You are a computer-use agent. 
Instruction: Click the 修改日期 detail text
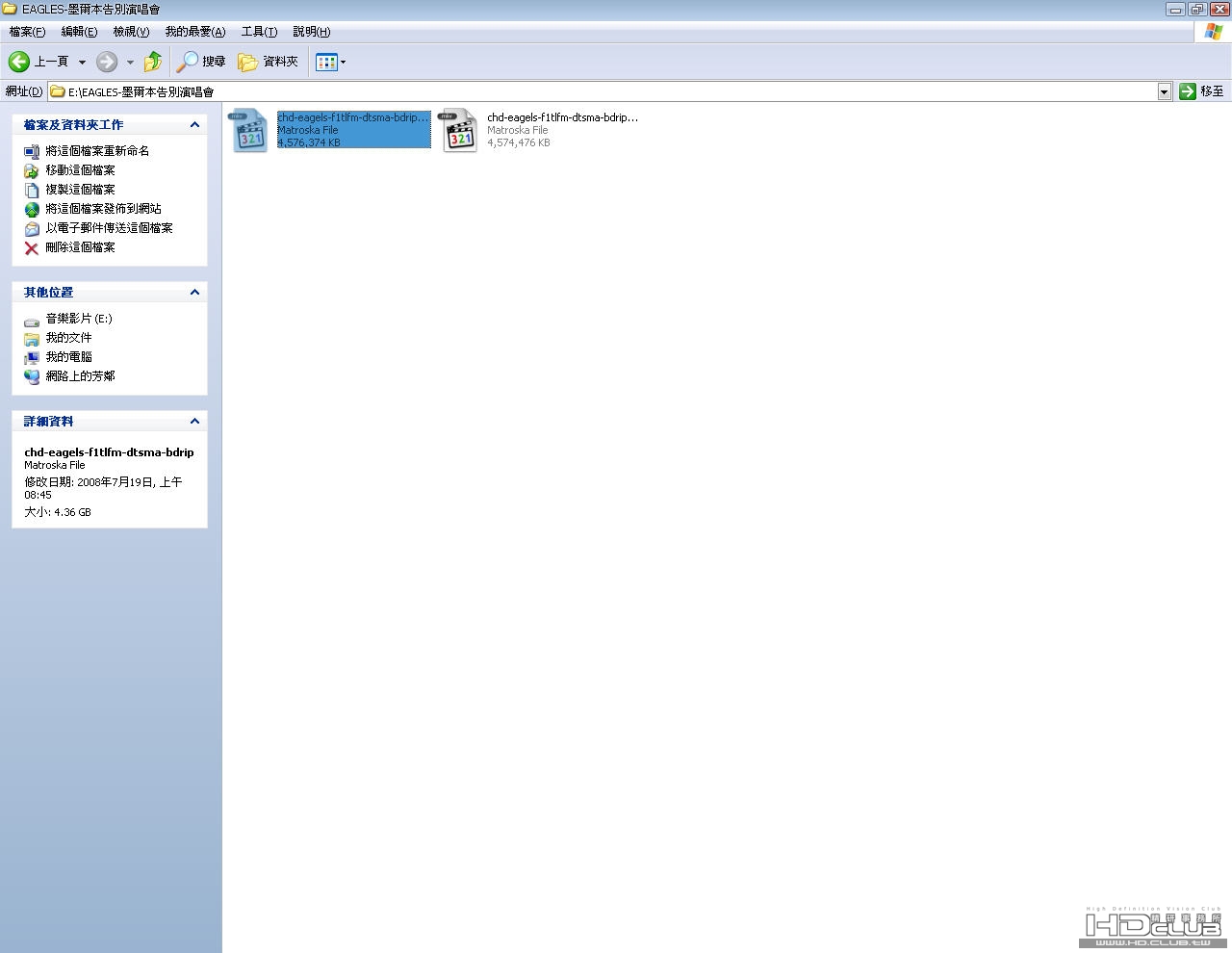pyautogui.click(x=103, y=488)
